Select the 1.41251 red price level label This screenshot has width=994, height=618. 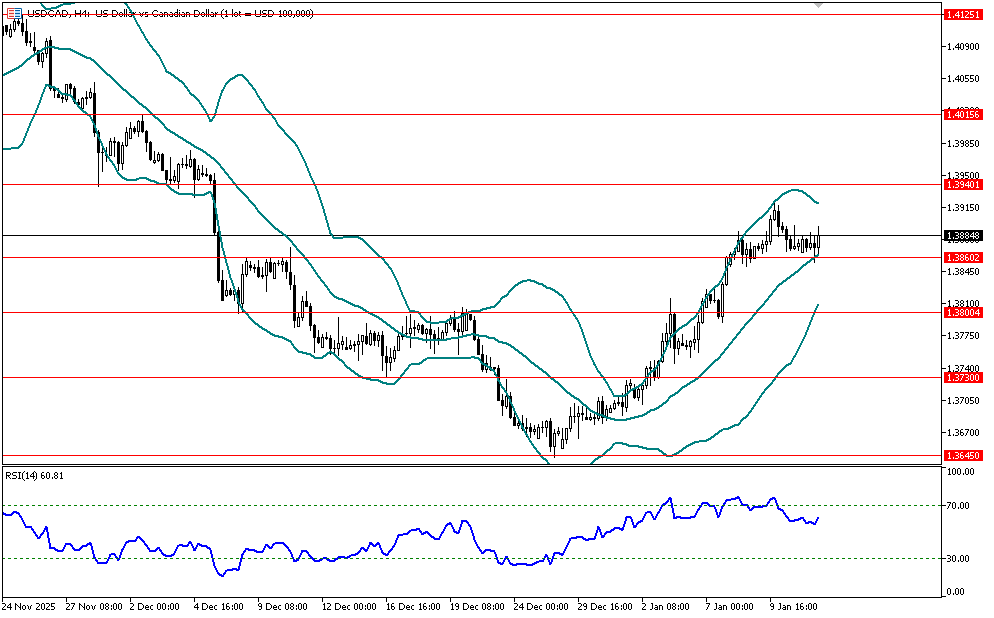pos(963,14)
